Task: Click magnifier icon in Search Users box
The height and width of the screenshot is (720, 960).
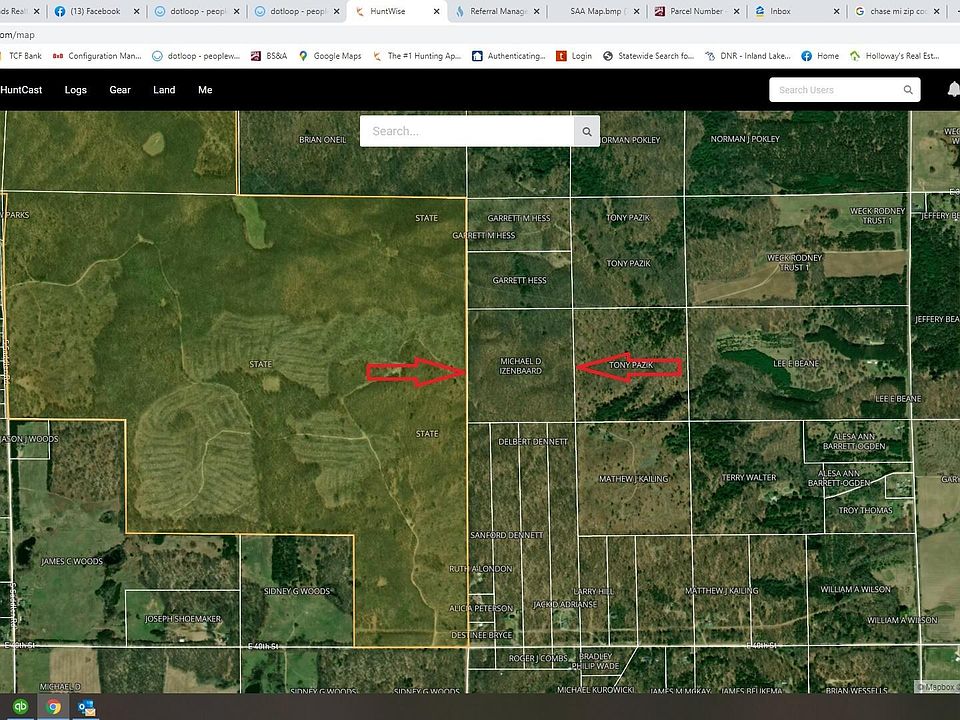Action: [908, 90]
